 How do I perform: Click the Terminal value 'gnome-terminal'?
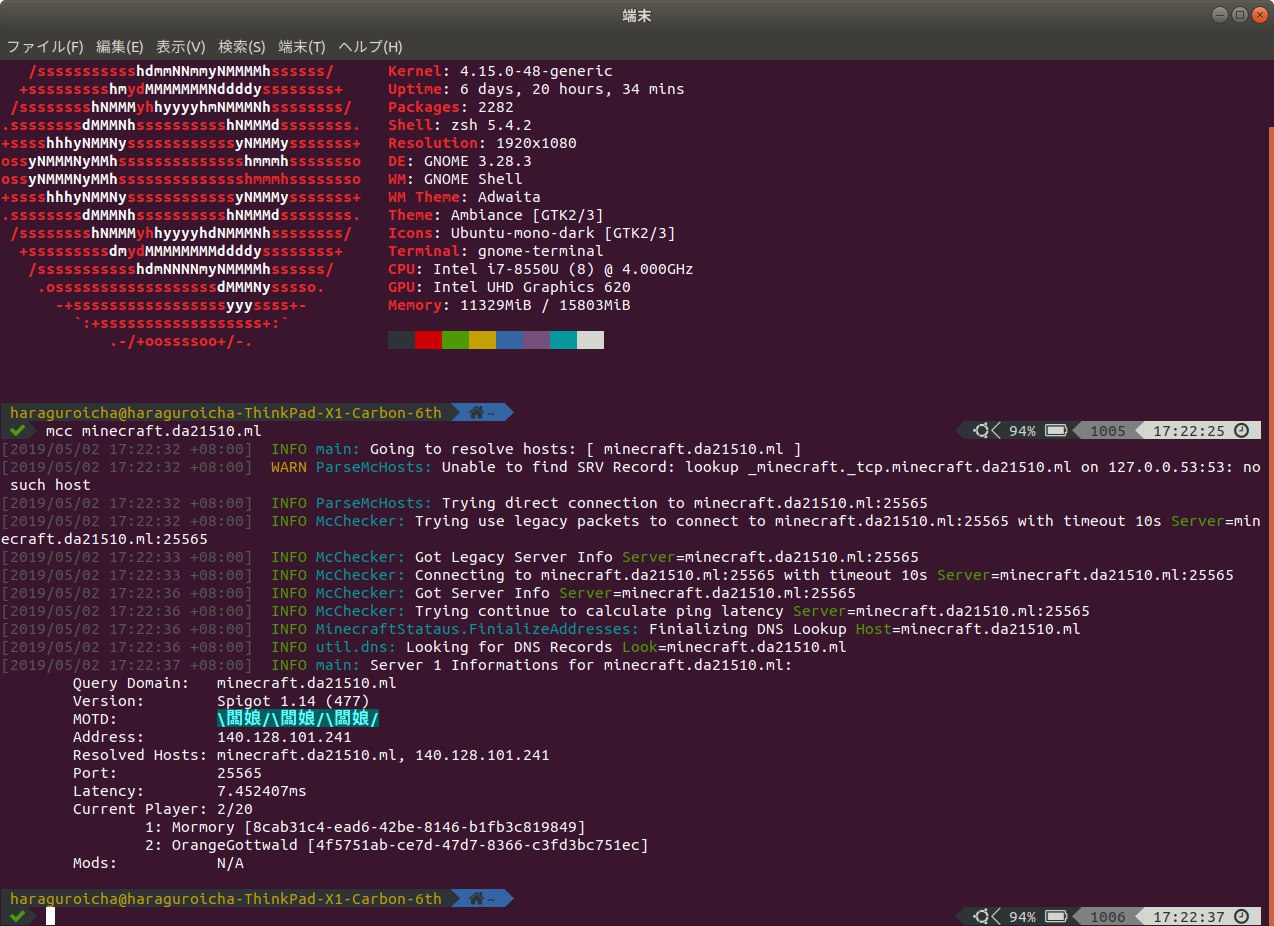coord(540,251)
